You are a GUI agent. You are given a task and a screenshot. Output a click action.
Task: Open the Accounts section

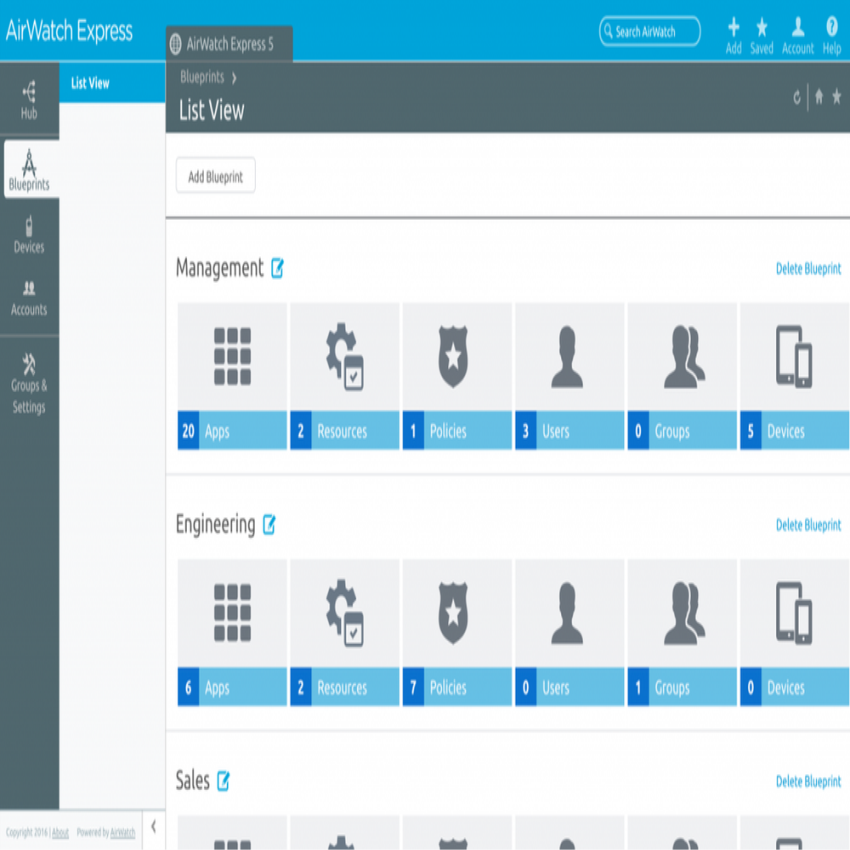pos(29,300)
